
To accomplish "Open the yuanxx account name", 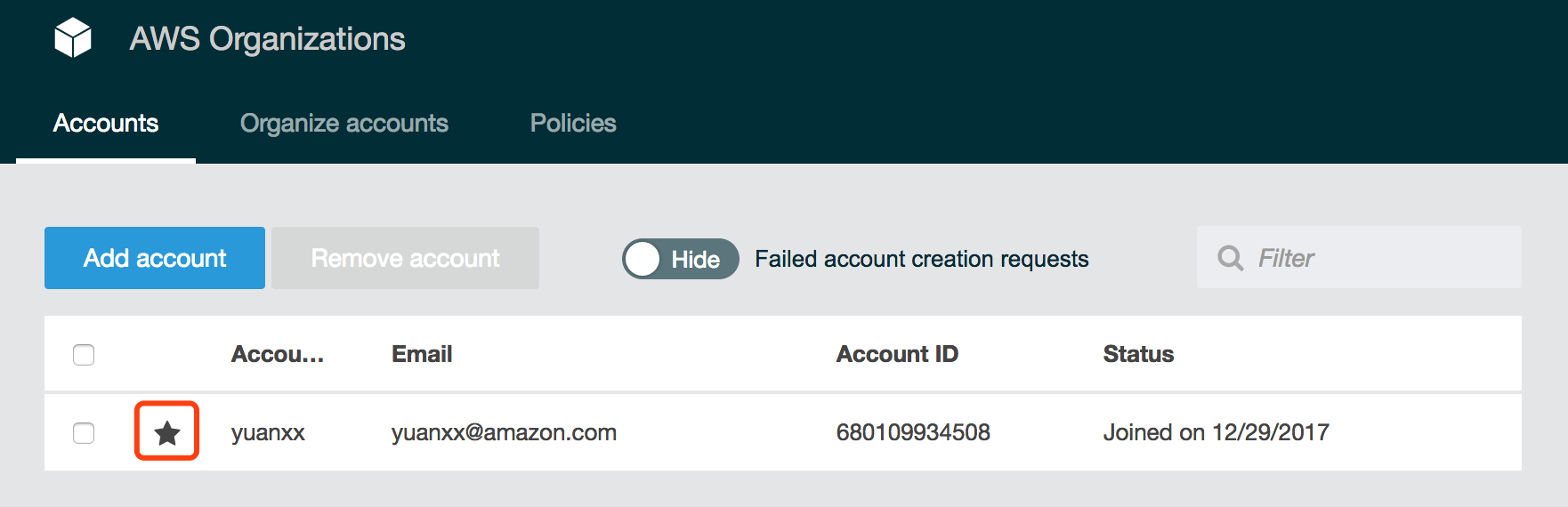I will 268,433.
